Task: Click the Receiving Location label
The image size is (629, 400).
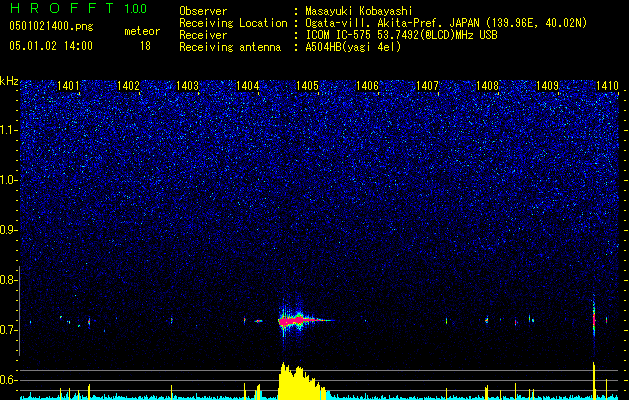Action: tap(233, 24)
